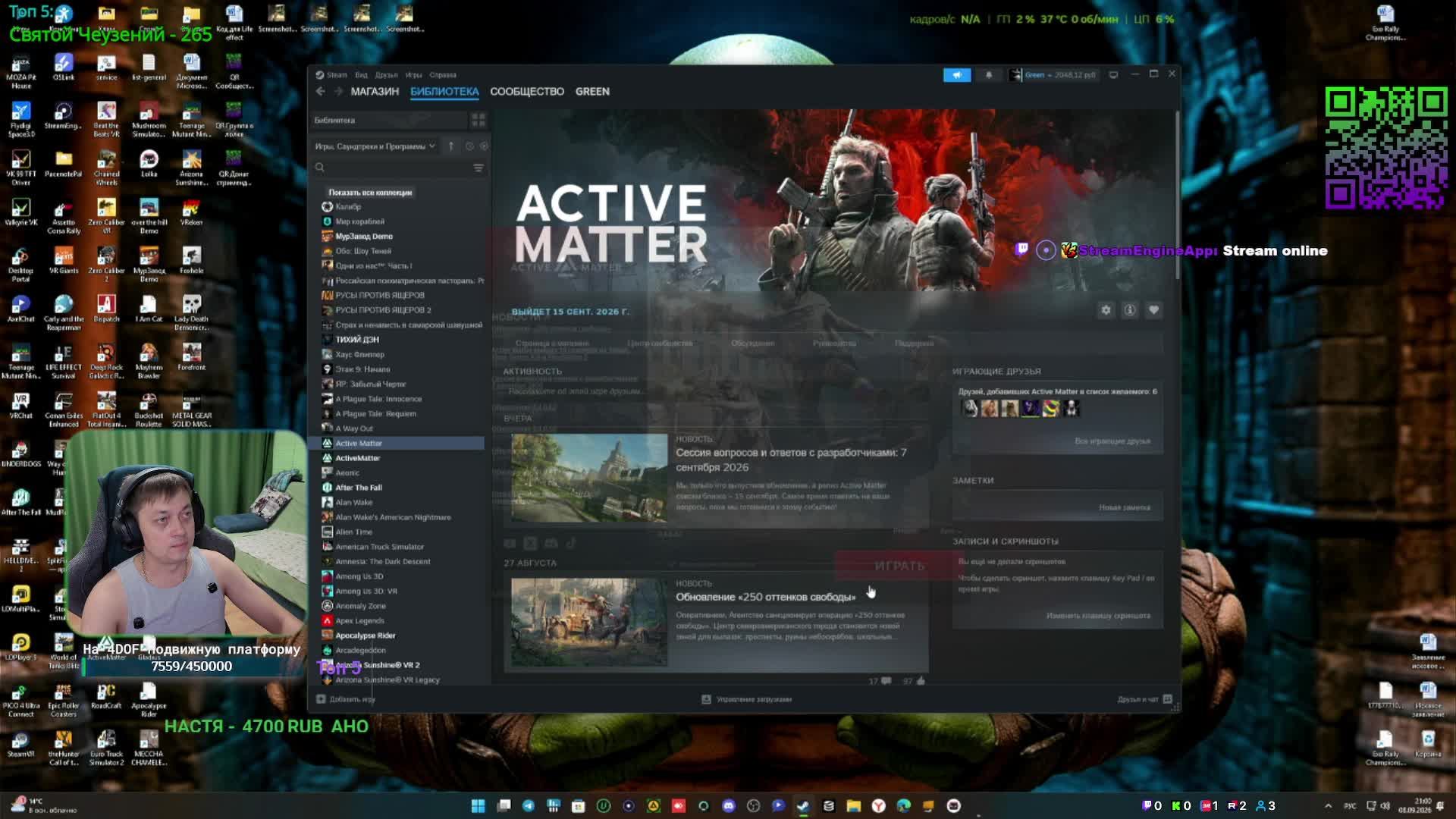
Task: Switch to the СООБЩЕСТВО tab
Action: 527,91
